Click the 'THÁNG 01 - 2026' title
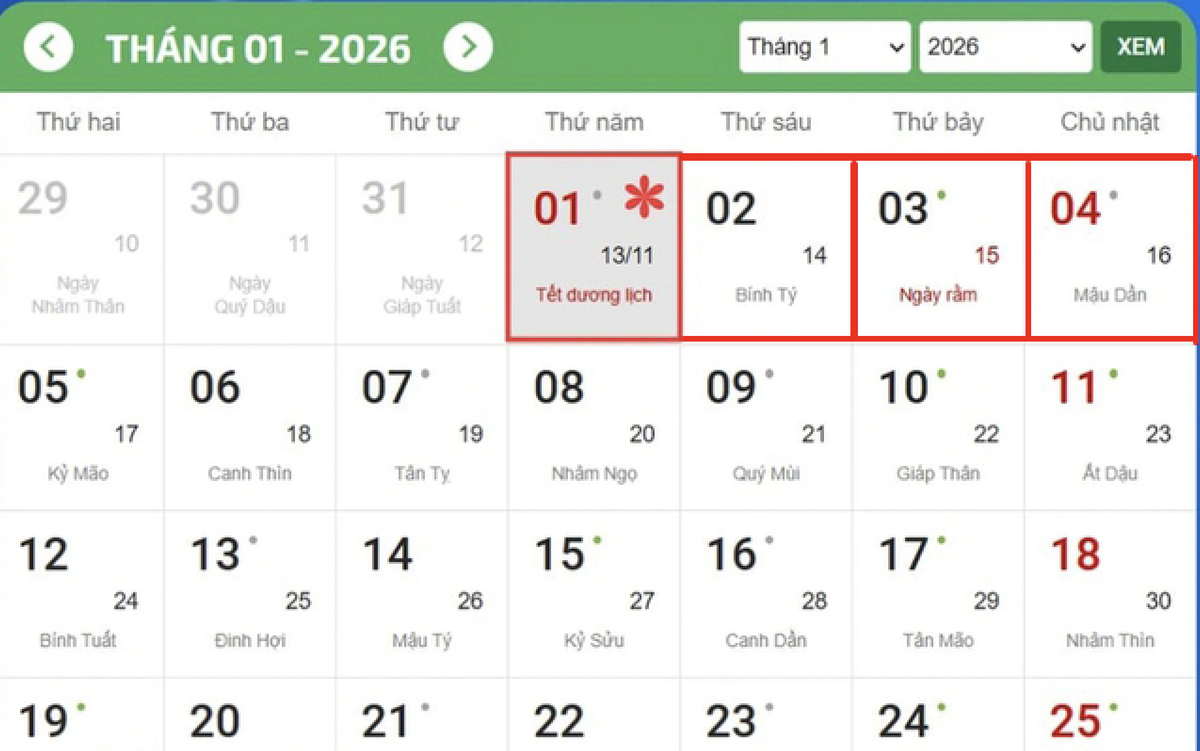Screen dimensions: 1200x751 pyautogui.click(x=259, y=46)
